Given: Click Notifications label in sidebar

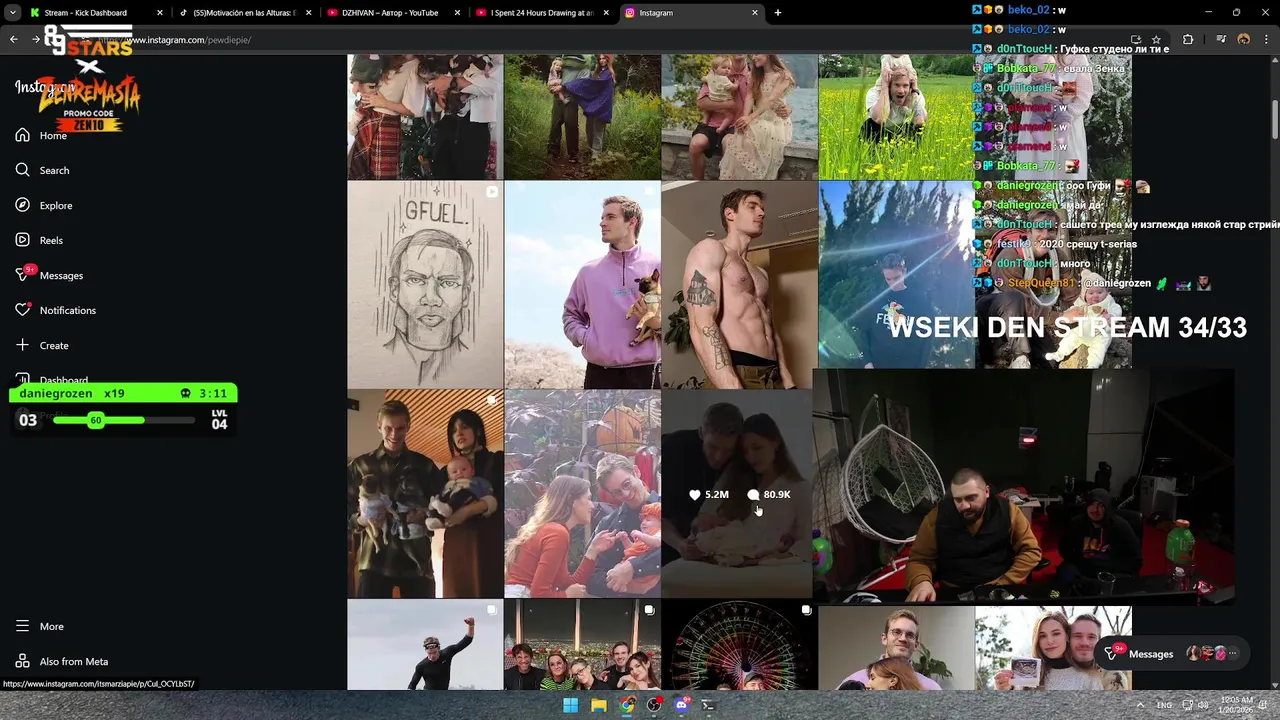Looking at the screenshot, I should [68, 311].
